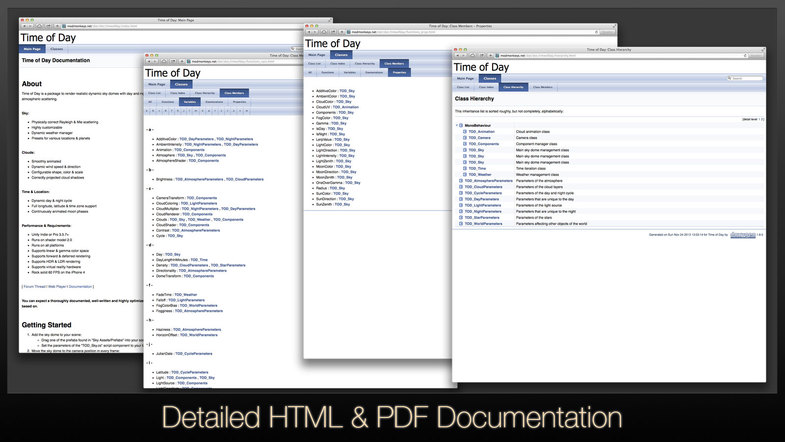Screen dimensions: 785x442
Task: Click class icon beside TOD_Components in hierarchy
Action: click(465, 144)
